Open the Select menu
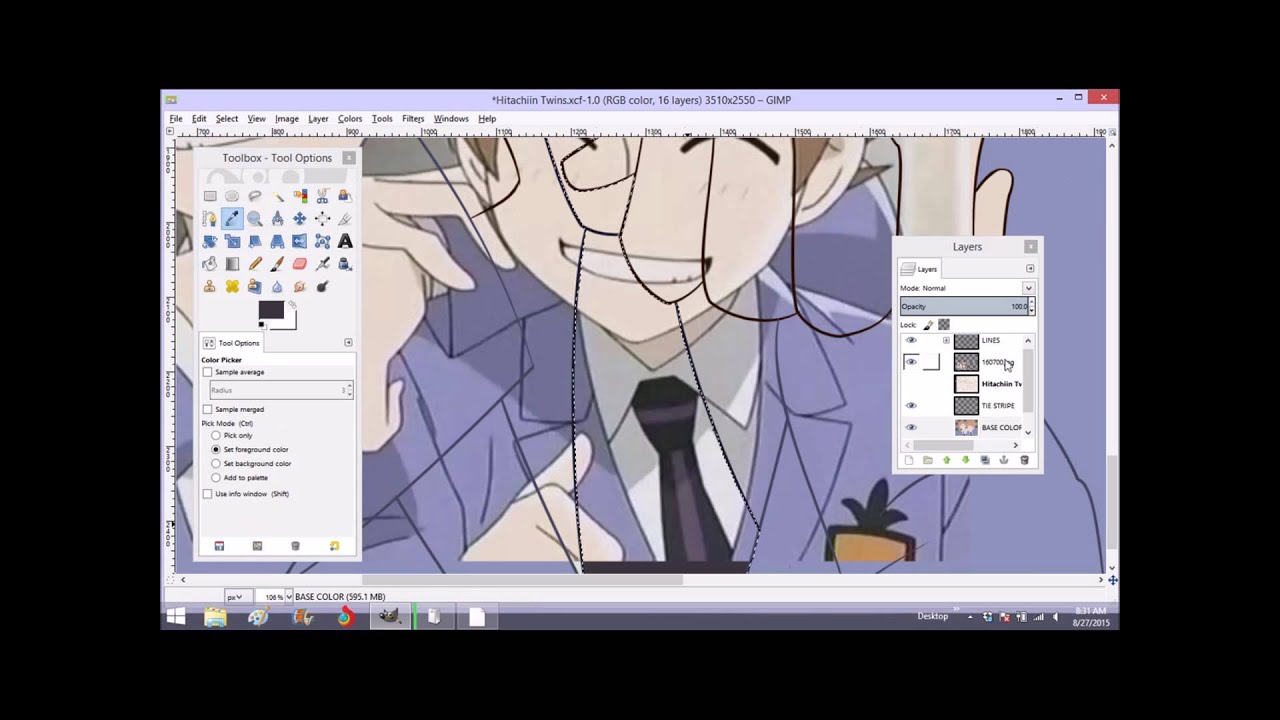The width and height of the screenshot is (1280, 720). [x=227, y=119]
